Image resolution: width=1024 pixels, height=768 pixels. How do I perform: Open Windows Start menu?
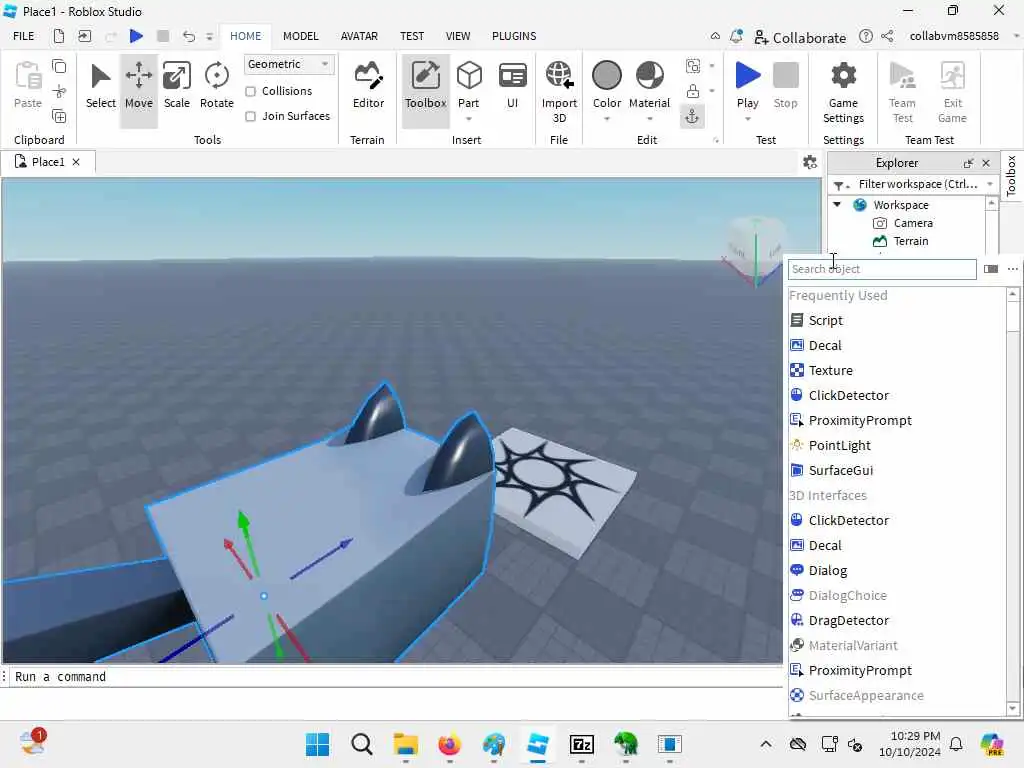(x=317, y=744)
